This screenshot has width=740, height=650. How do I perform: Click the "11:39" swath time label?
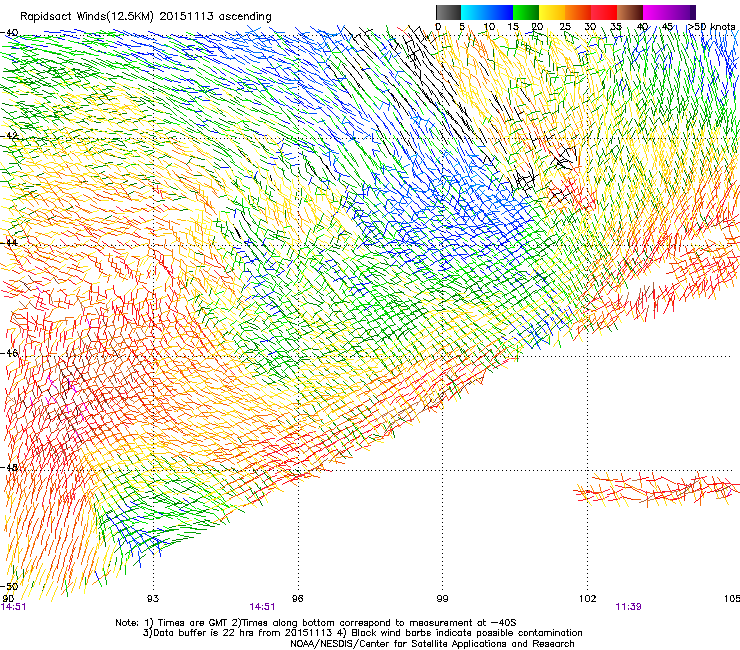(x=628, y=607)
